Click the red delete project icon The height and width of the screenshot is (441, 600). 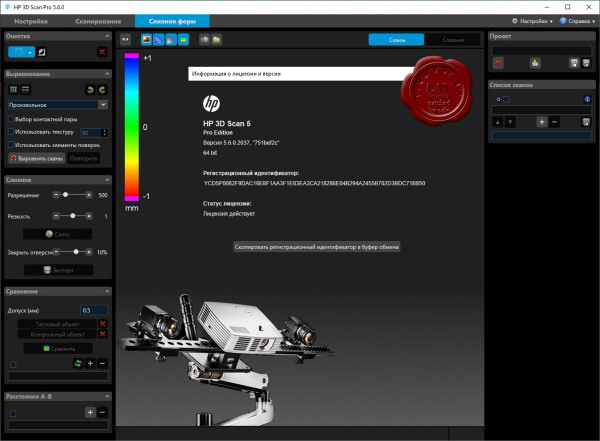click(498, 63)
